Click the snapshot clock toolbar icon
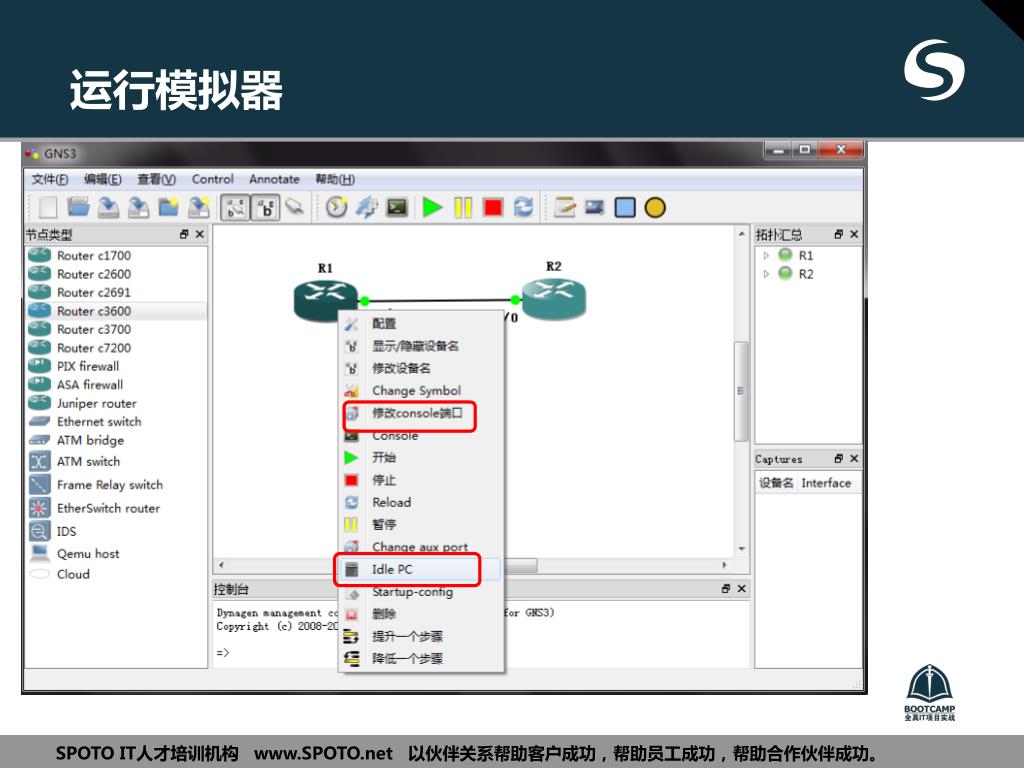Viewport: 1024px width, 768px height. click(336, 208)
